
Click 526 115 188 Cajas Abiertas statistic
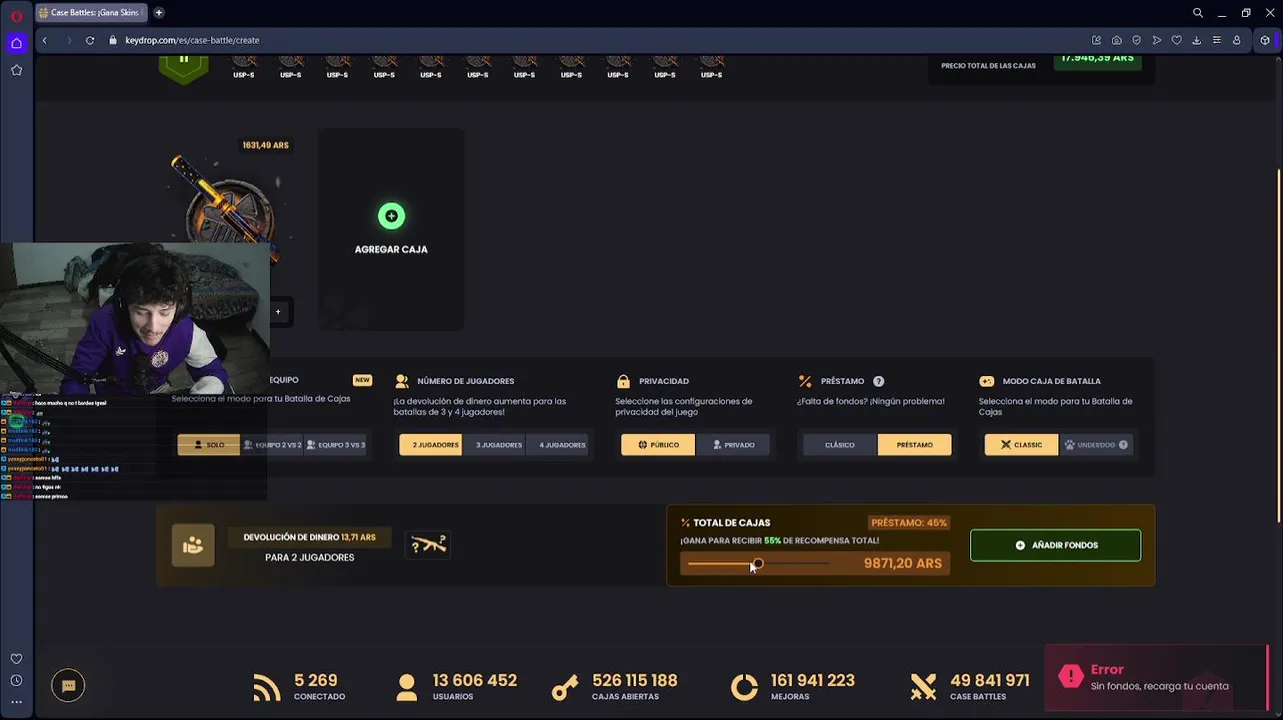tap(614, 686)
